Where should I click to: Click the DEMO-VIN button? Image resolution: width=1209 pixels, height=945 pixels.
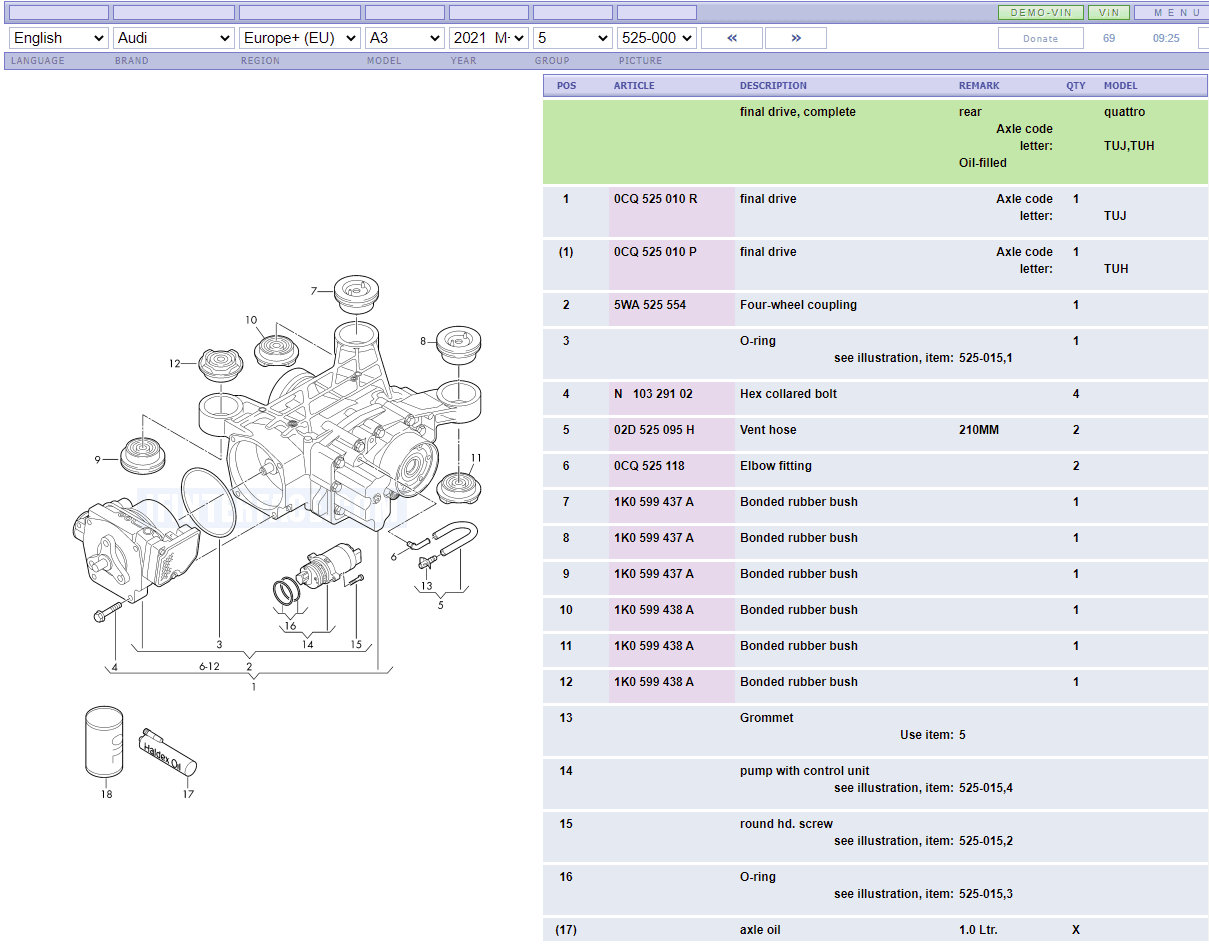tap(1040, 13)
